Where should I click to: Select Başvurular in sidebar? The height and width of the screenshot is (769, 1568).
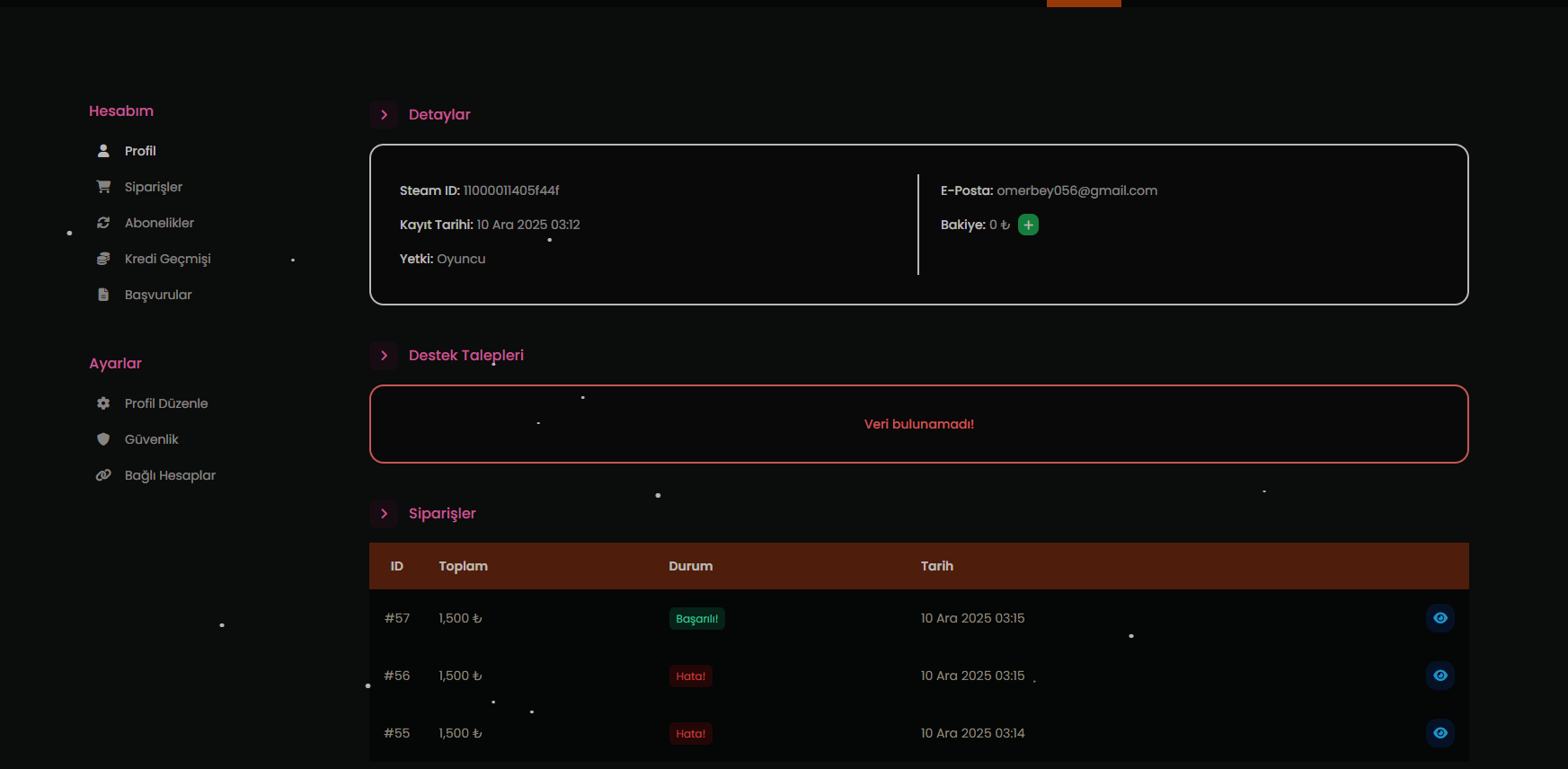(158, 295)
